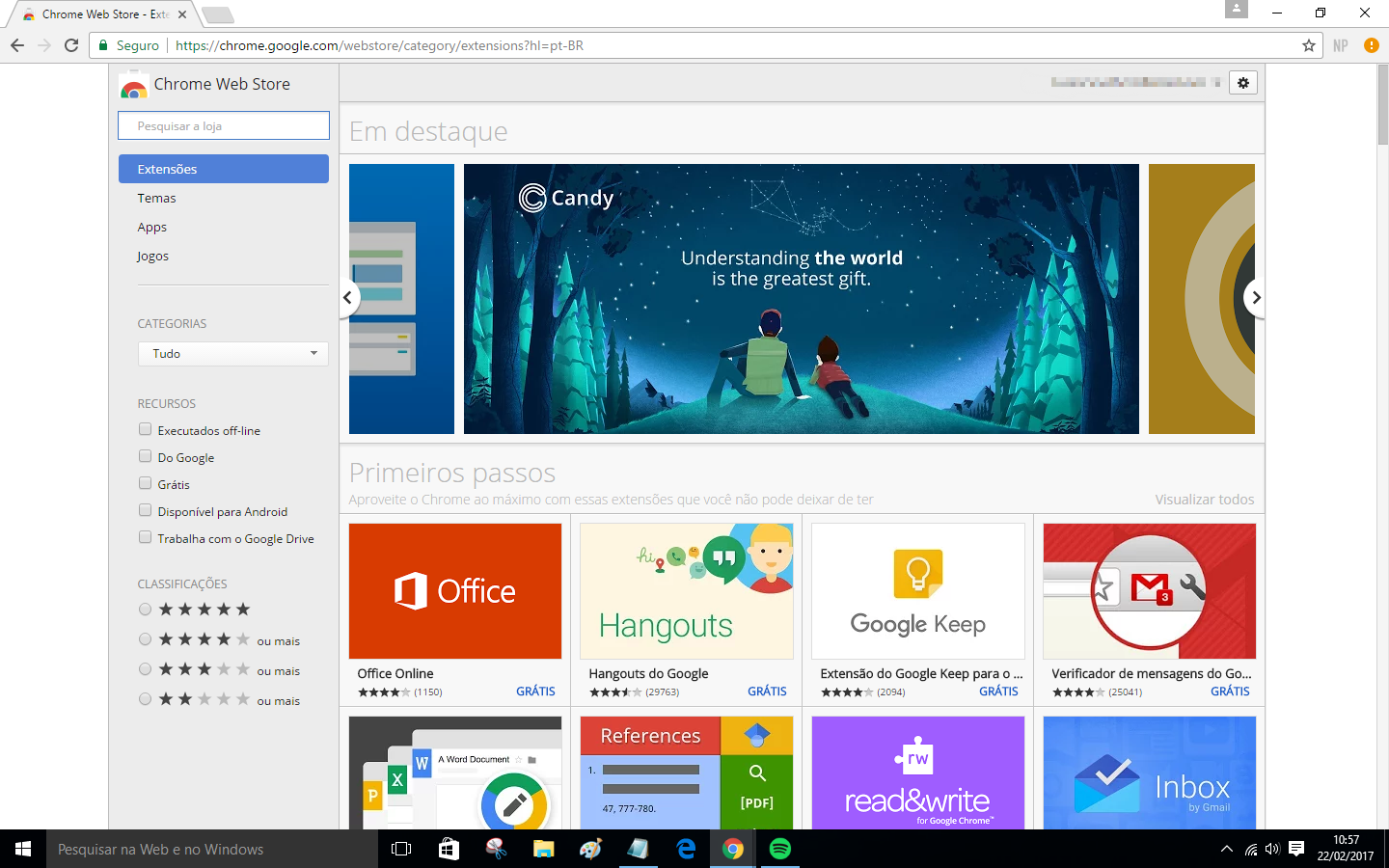Open the Office Online extension title
Image resolution: width=1389 pixels, height=868 pixels.
(395, 673)
